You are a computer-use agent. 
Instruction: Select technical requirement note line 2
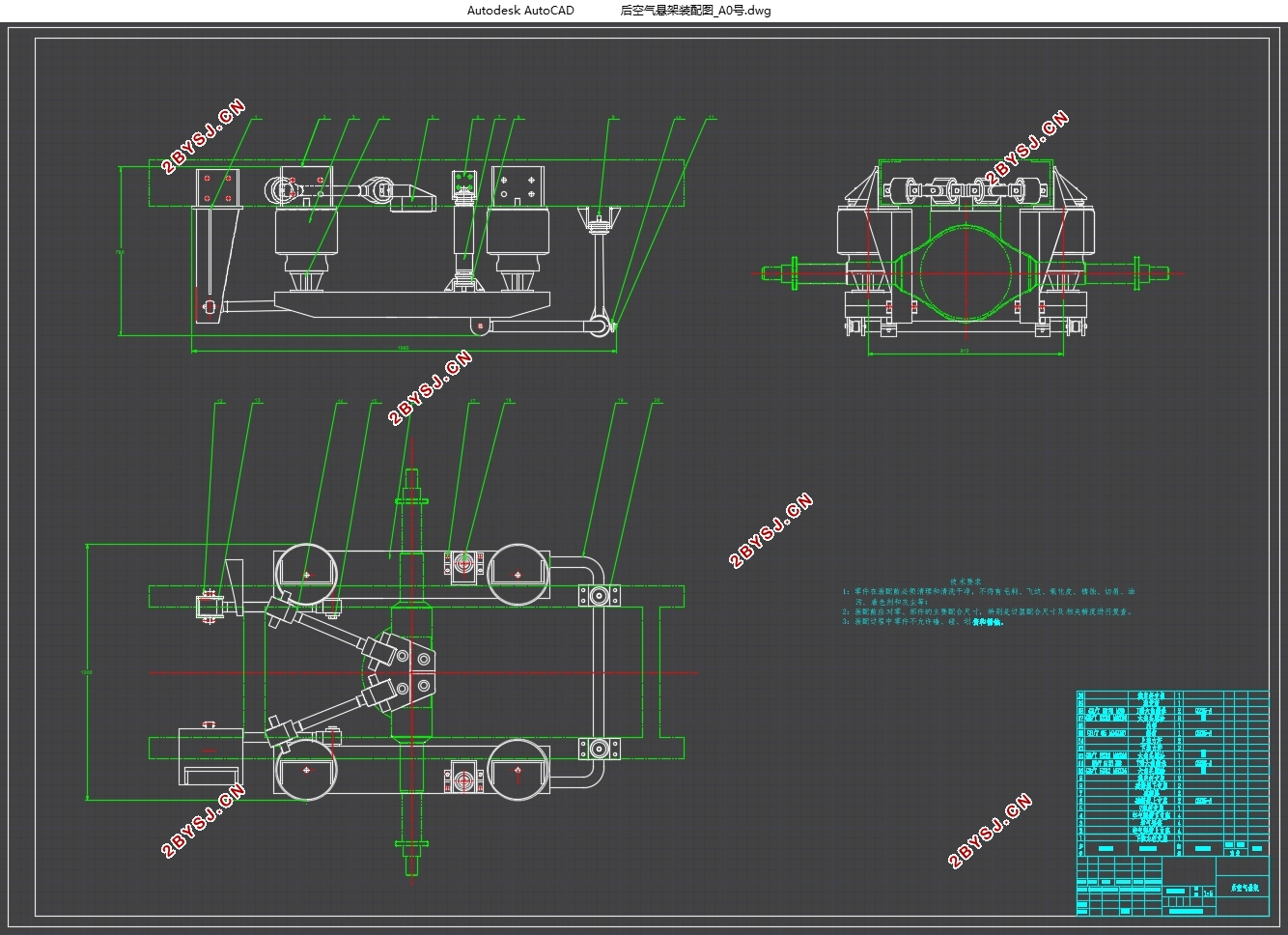point(987,611)
